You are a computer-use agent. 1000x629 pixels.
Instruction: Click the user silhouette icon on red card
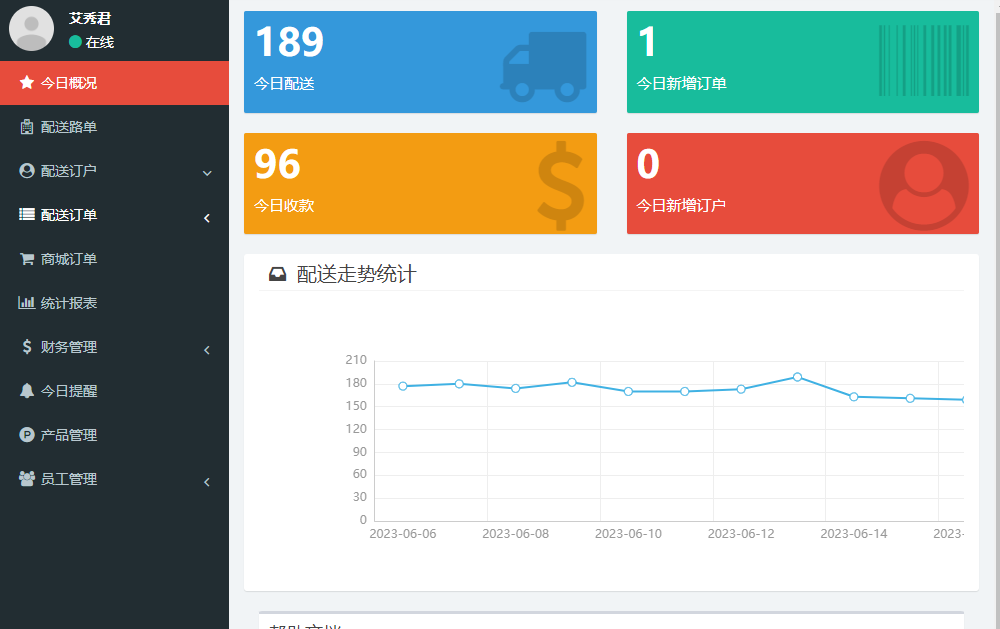[x=923, y=186]
